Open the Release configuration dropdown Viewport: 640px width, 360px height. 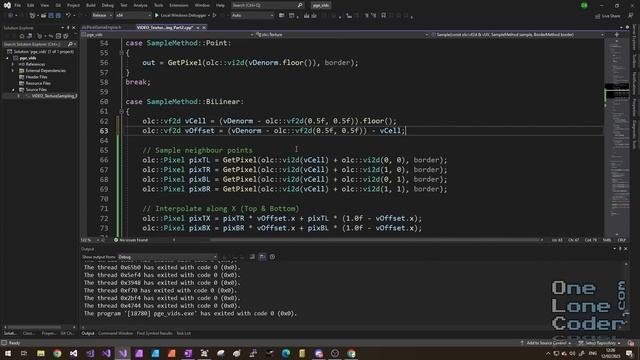(102, 16)
